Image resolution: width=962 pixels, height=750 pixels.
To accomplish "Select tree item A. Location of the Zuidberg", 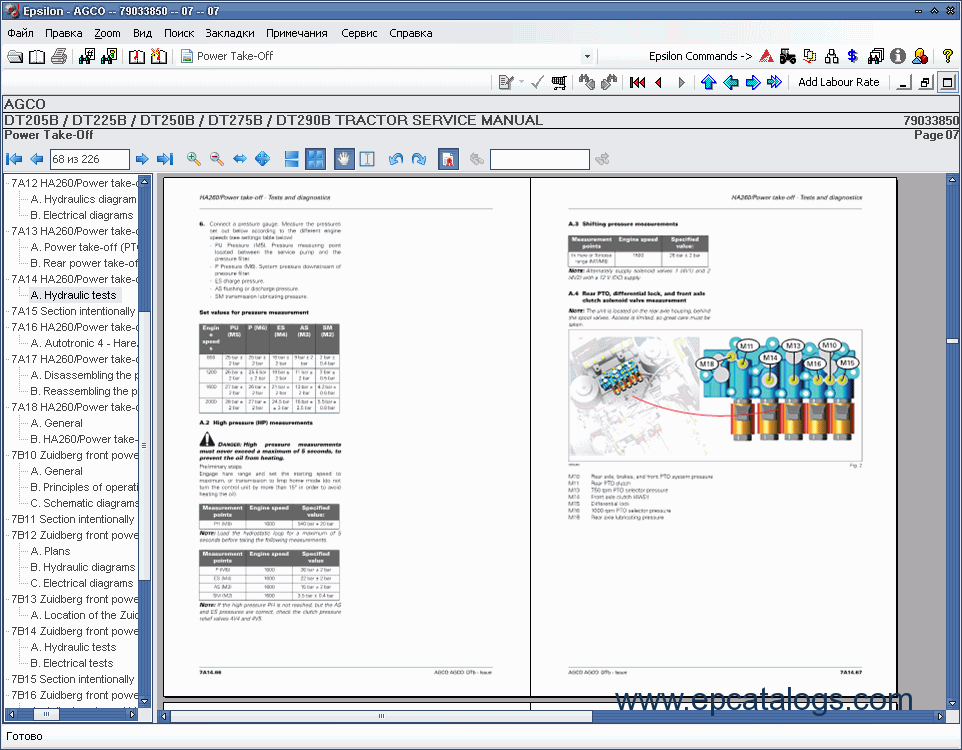I will point(83,615).
